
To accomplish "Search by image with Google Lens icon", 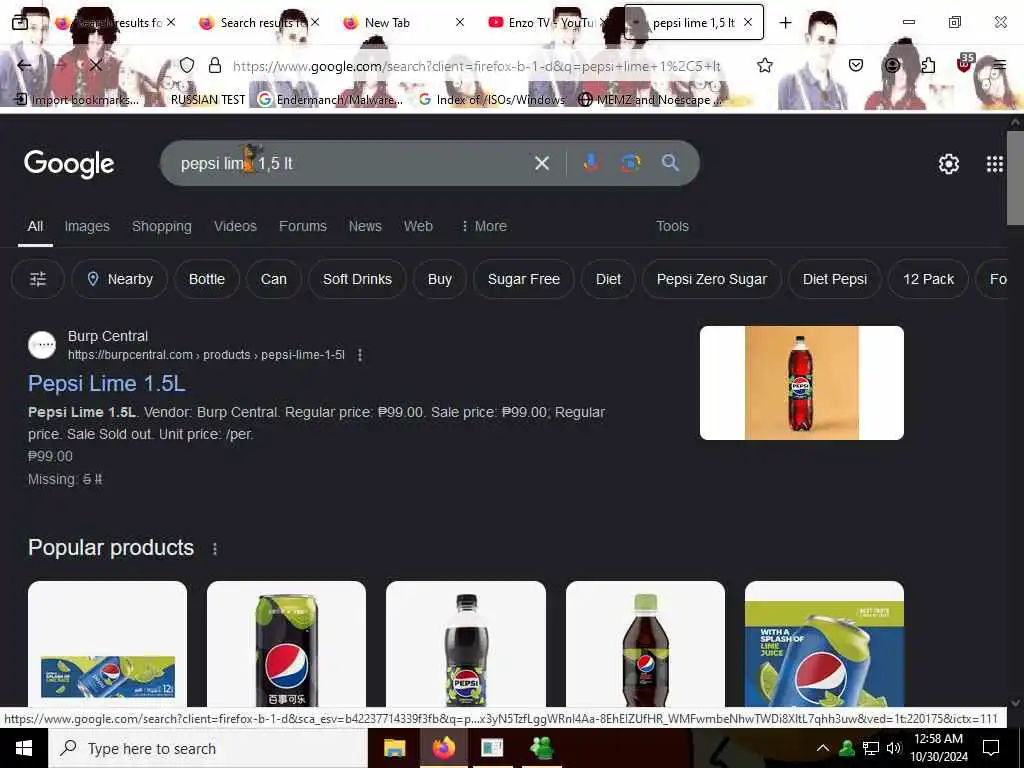I will [x=630, y=163].
